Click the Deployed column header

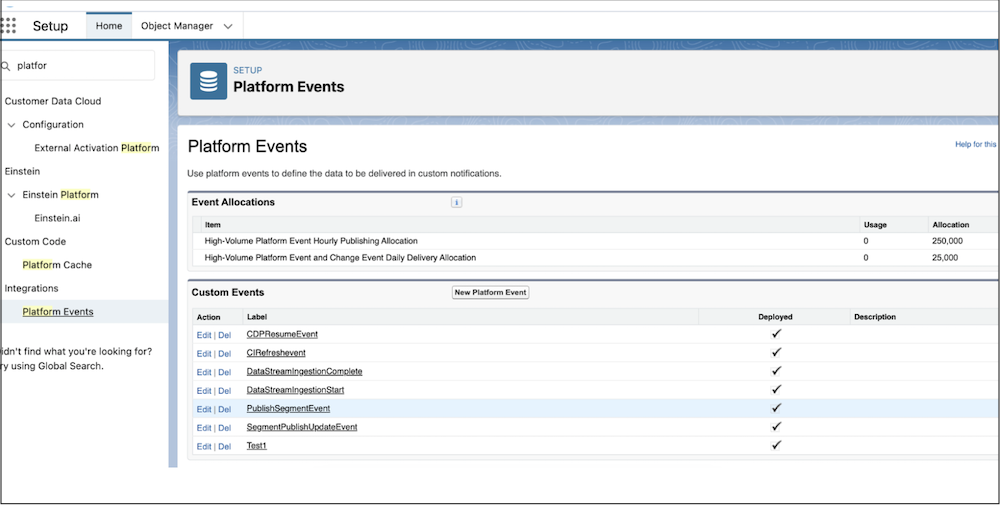click(x=776, y=316)
